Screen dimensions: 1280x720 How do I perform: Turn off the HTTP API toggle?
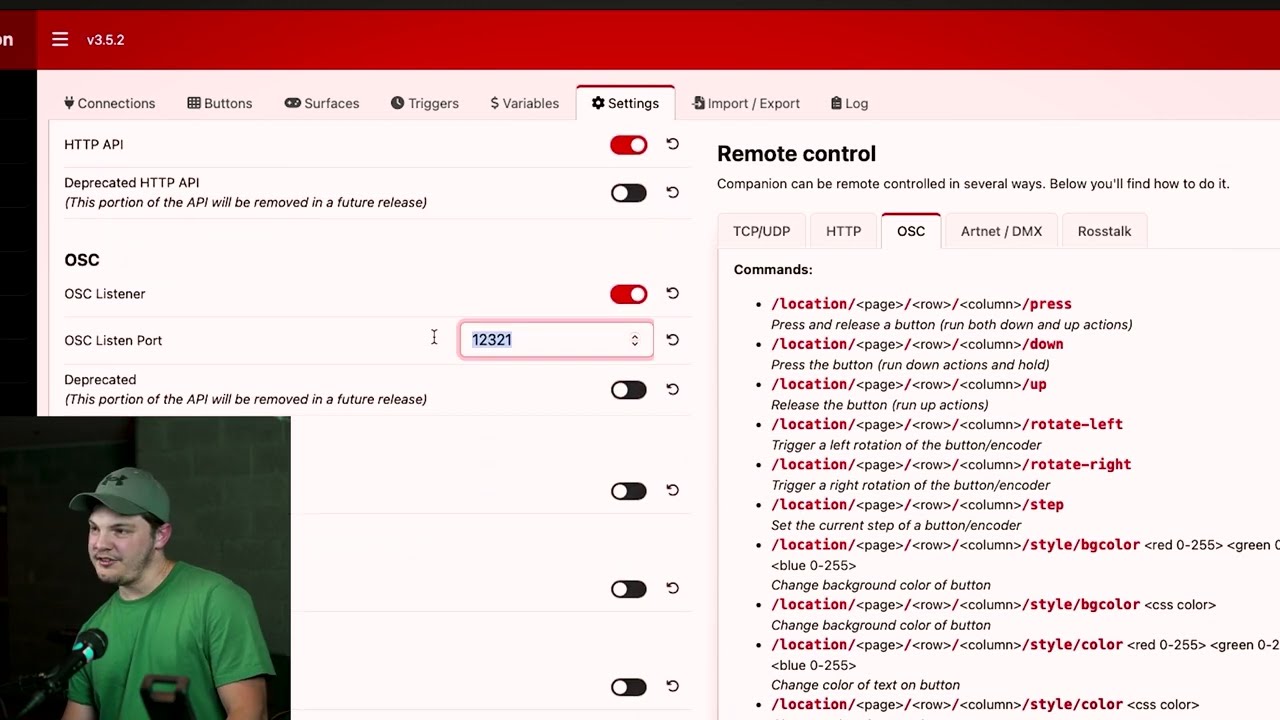tap(629, 145)
